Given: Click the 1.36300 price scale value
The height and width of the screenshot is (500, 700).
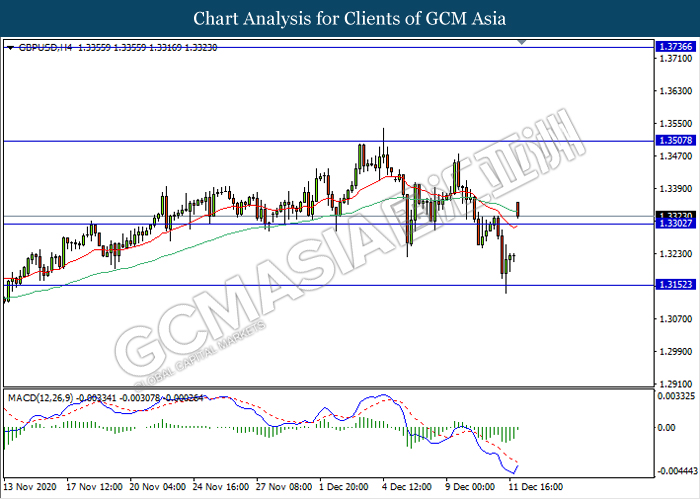Looking at the screenshot, I should (x=675, y=91).
